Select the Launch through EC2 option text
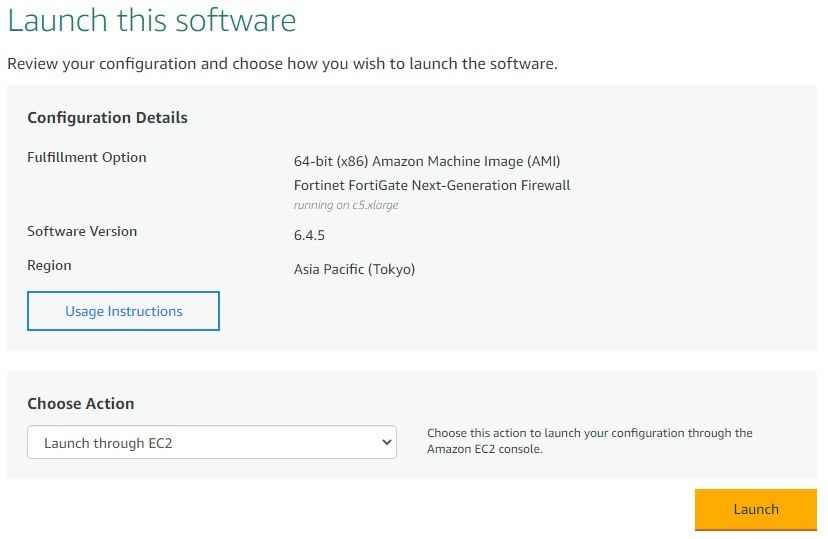This screenshot has width=828, height=539. pyautogui.click(x=108, y=443)
